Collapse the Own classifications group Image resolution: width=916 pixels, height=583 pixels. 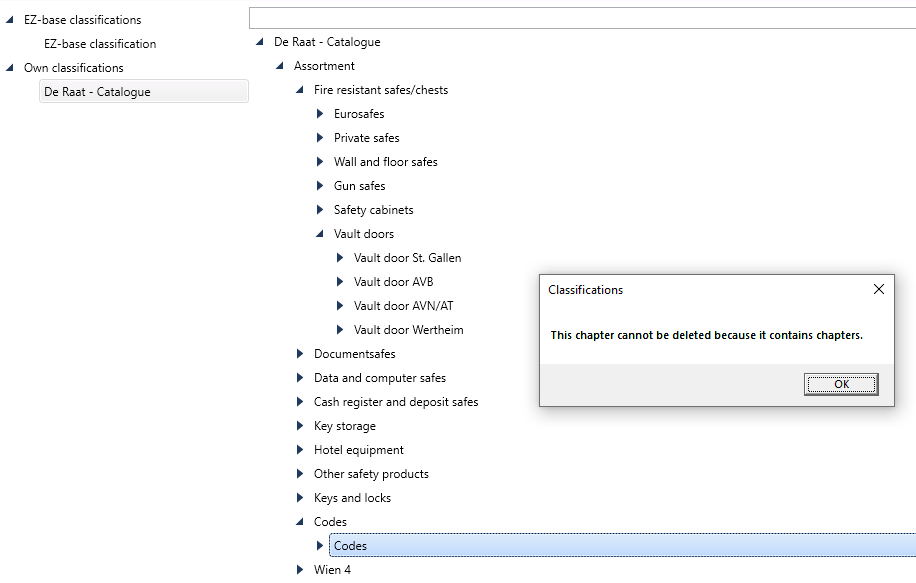click(x=9, y=68)
